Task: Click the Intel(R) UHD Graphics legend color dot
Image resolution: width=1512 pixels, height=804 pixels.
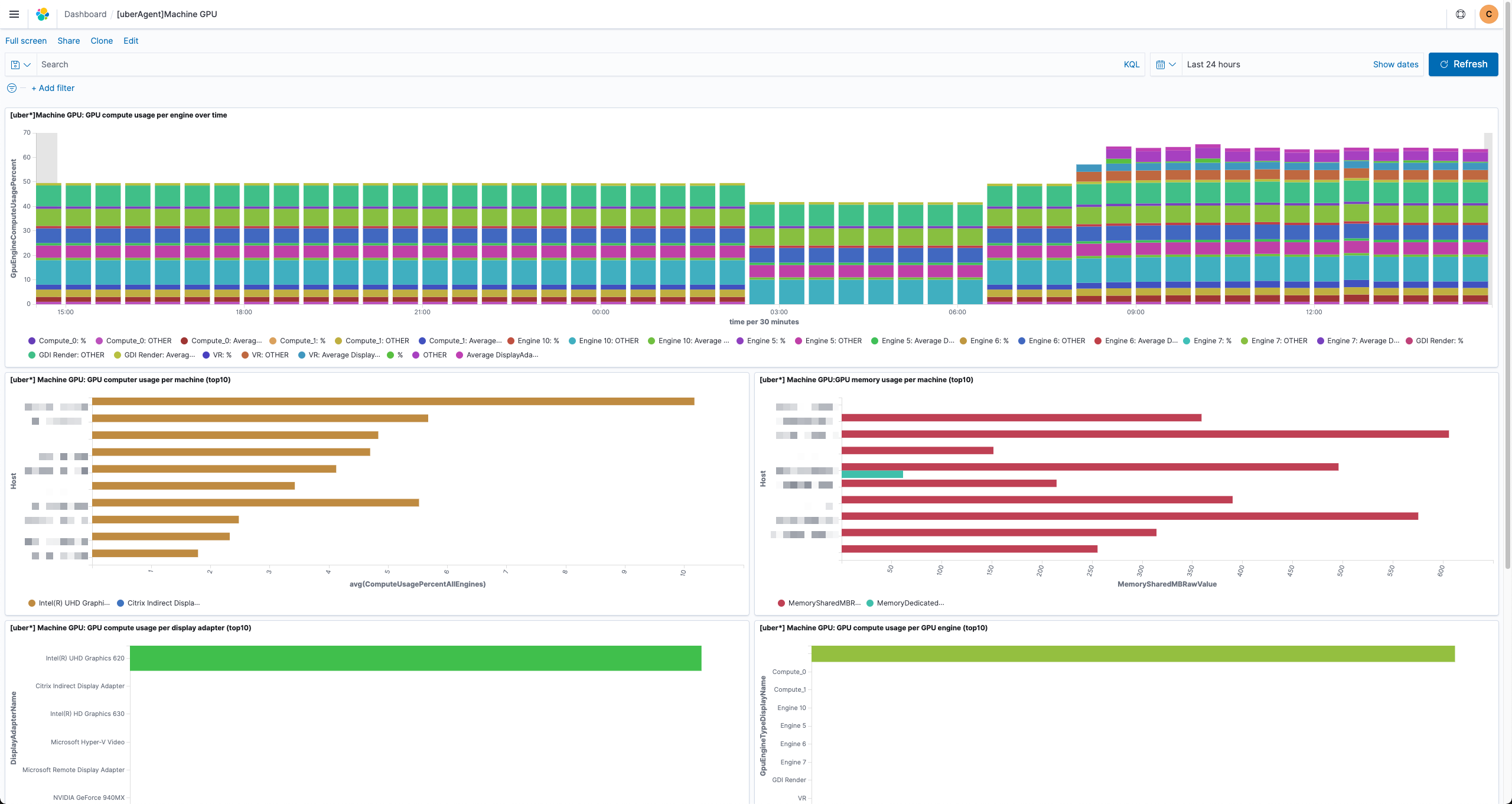Action: click(x=32, y=603)
